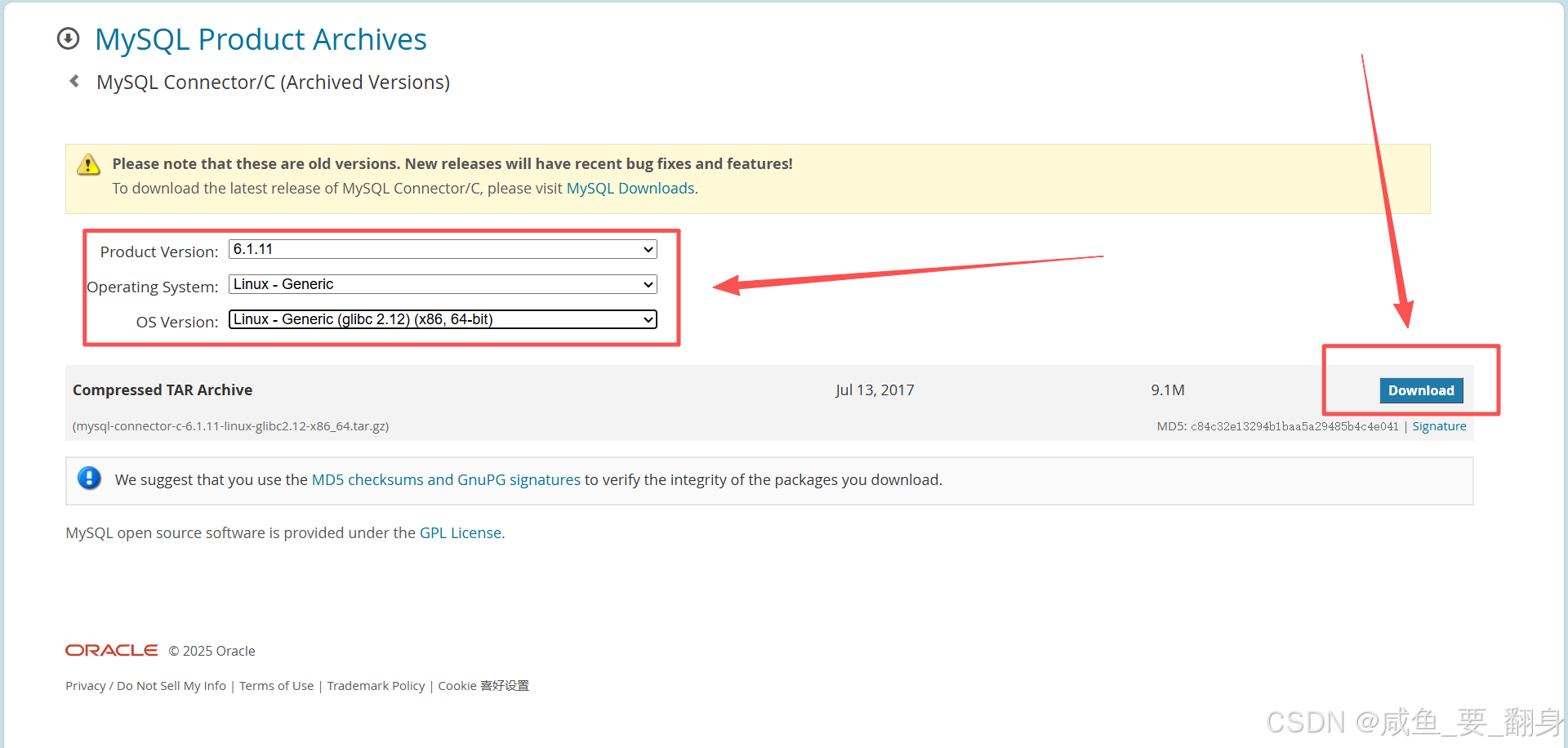This screenshot has height=748, width=1568.
Task: Open the MySQL Product Archives heading link
Action: point(261,39)
